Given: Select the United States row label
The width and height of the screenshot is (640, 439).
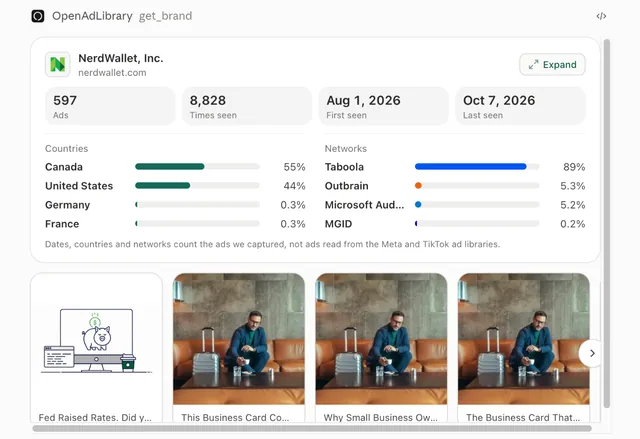Looking at the screenshot, I should pos(79,186).
